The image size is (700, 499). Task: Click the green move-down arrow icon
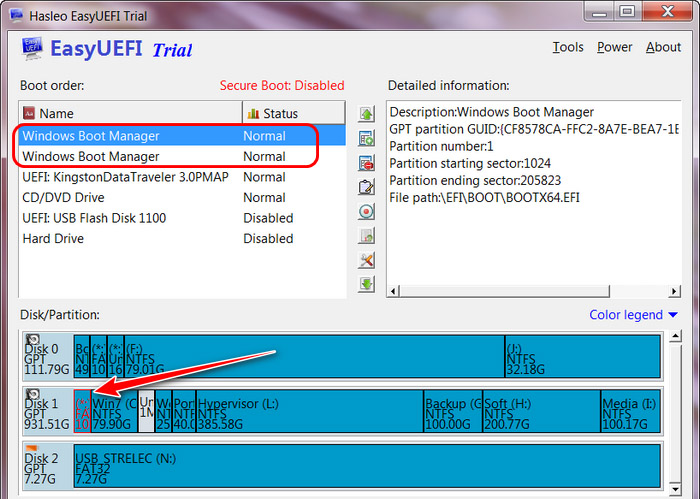[366, 284]
